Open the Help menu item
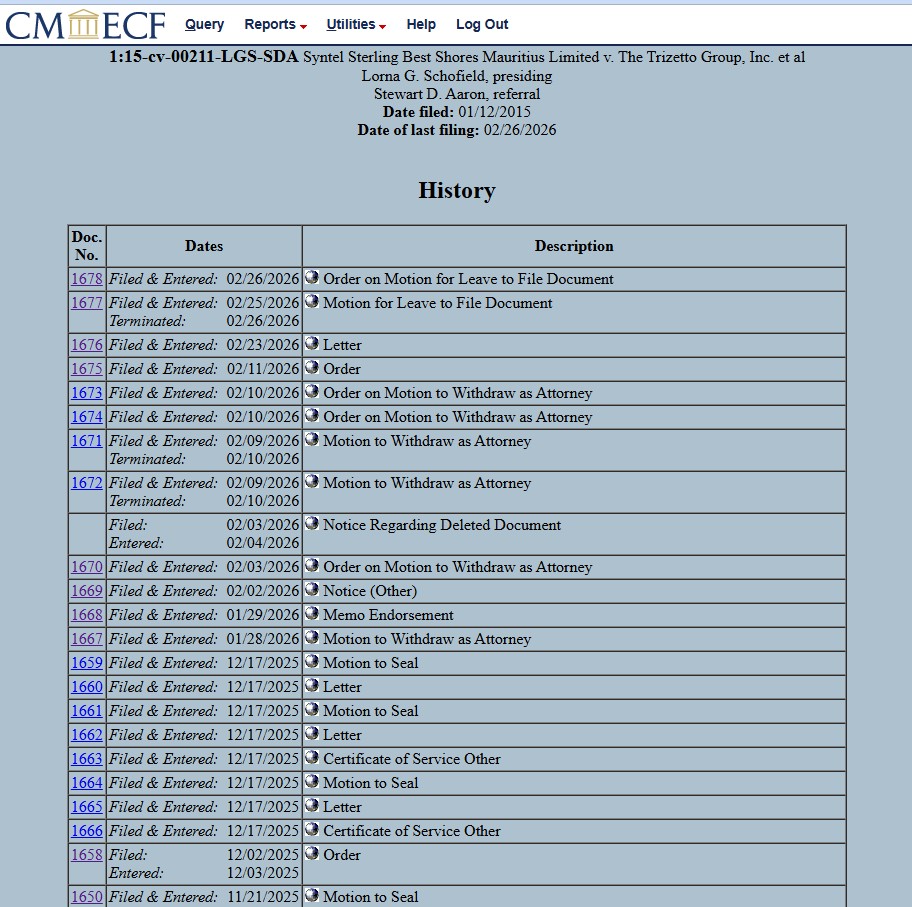Image resolution: width=912 pixels, height=907 pixels. (421, 24)
